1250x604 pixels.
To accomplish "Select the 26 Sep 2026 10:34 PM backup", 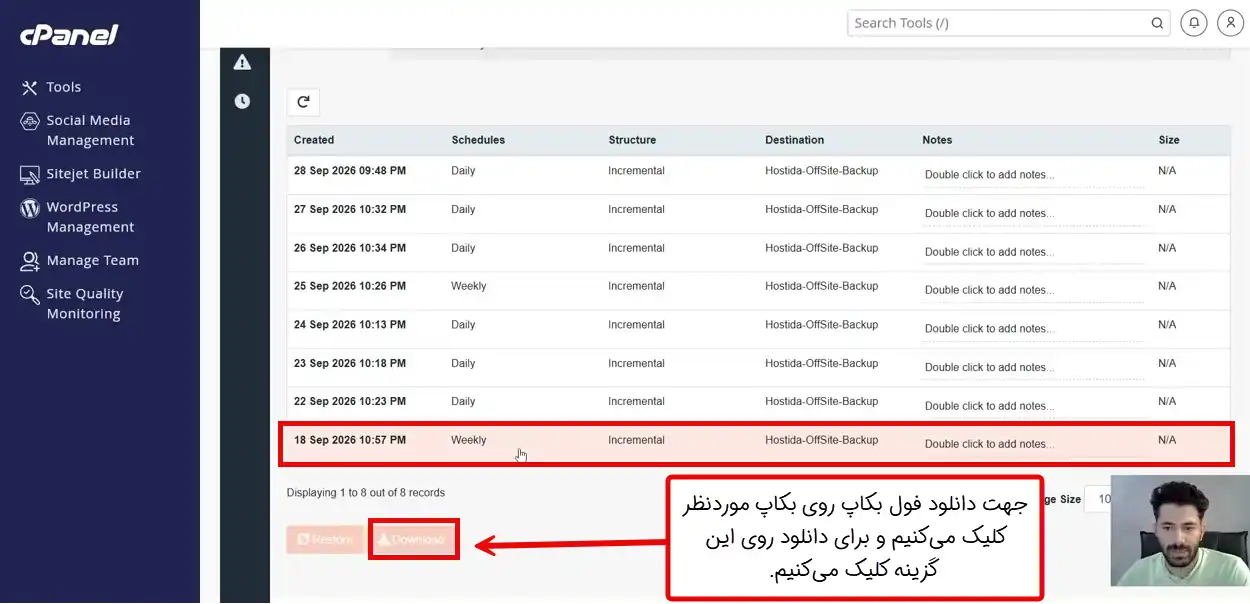I will pos(759,251).
